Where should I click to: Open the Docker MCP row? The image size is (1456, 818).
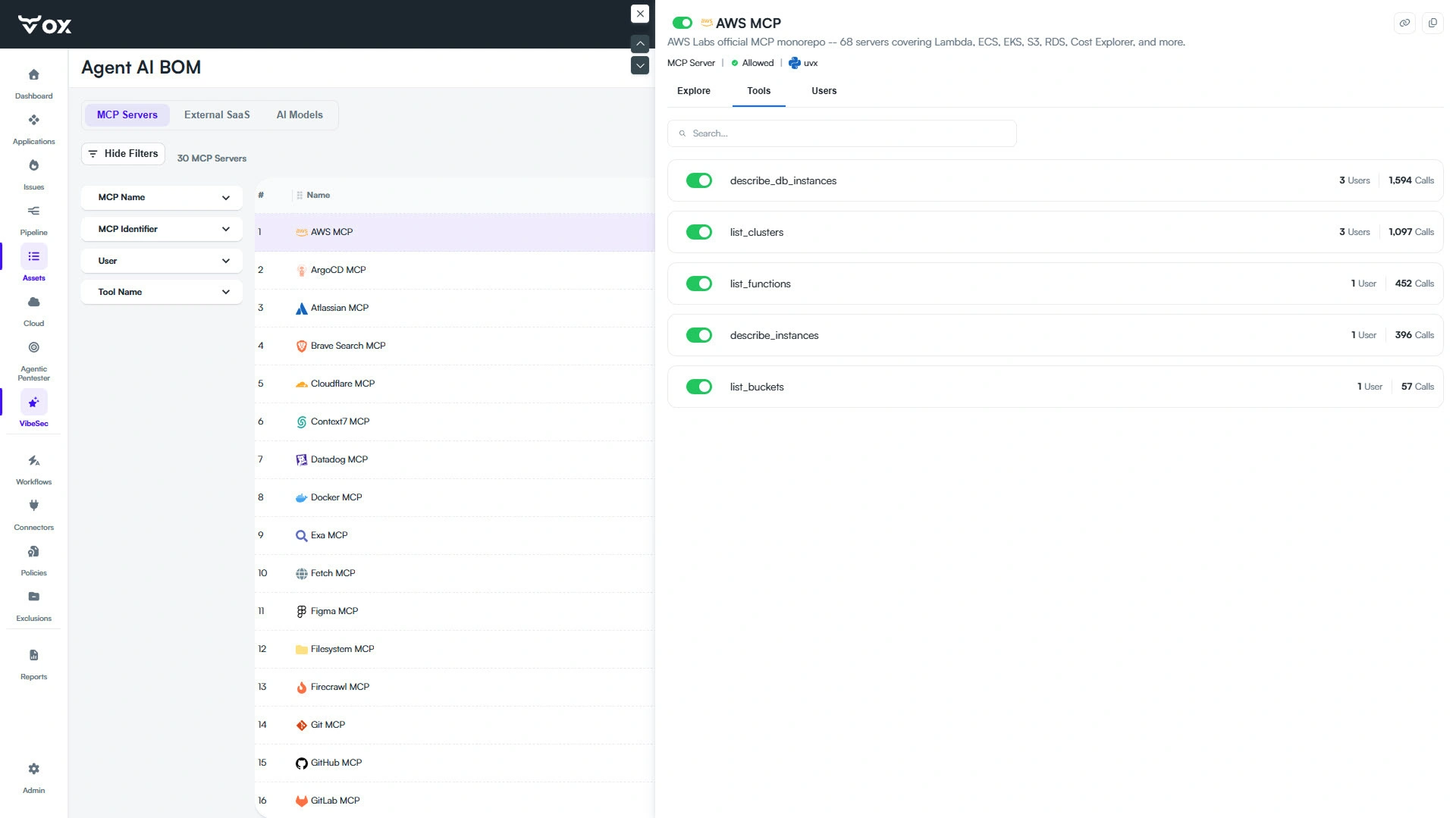455,497
